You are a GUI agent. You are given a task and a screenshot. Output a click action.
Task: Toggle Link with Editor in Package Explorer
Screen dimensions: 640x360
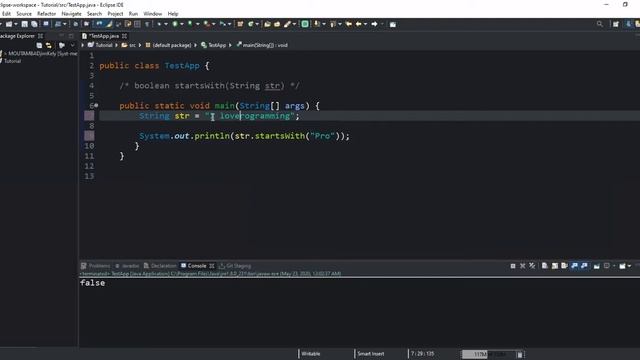tap(49, 45)
